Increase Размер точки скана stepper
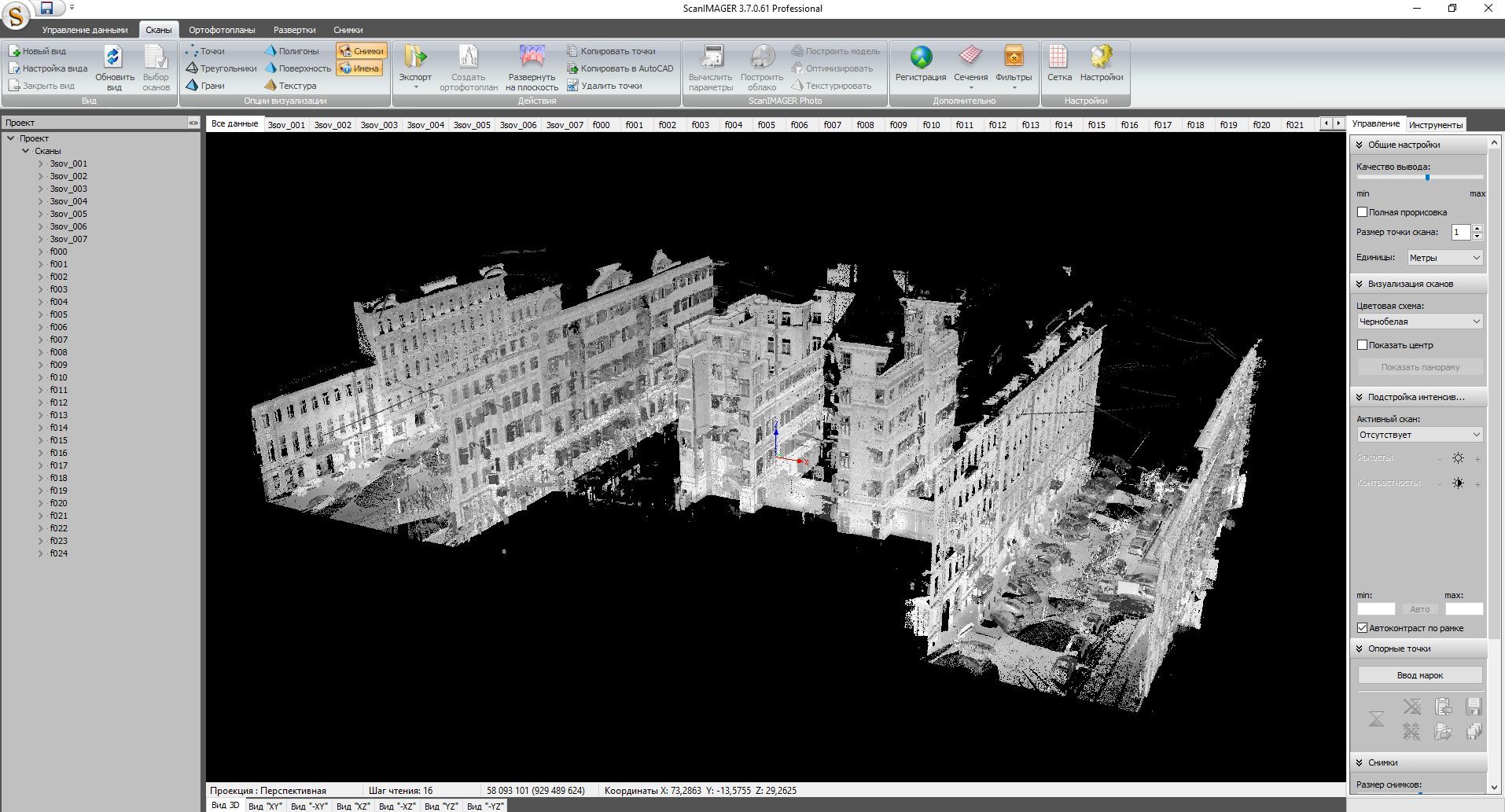The height and width of the screenshot is (812, 1505). (x=1477, y=229)
